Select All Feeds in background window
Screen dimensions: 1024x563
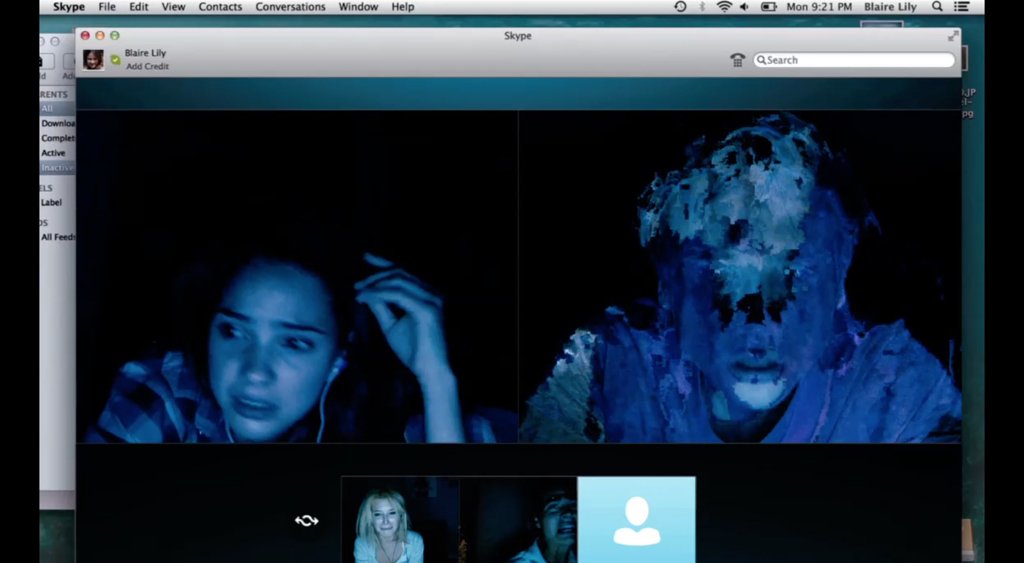[58, 237]
